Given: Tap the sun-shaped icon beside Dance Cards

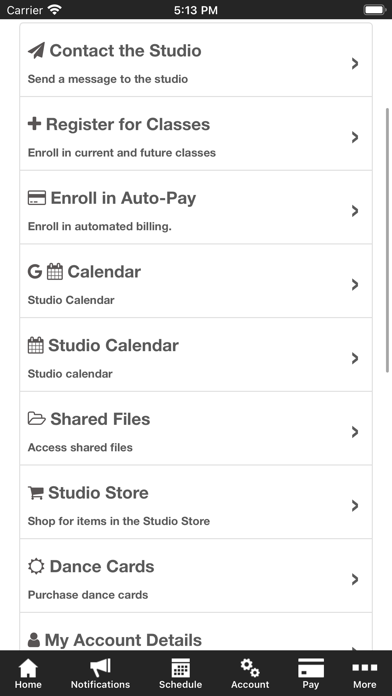Looking at the screenshot, I should coord(36,566).
